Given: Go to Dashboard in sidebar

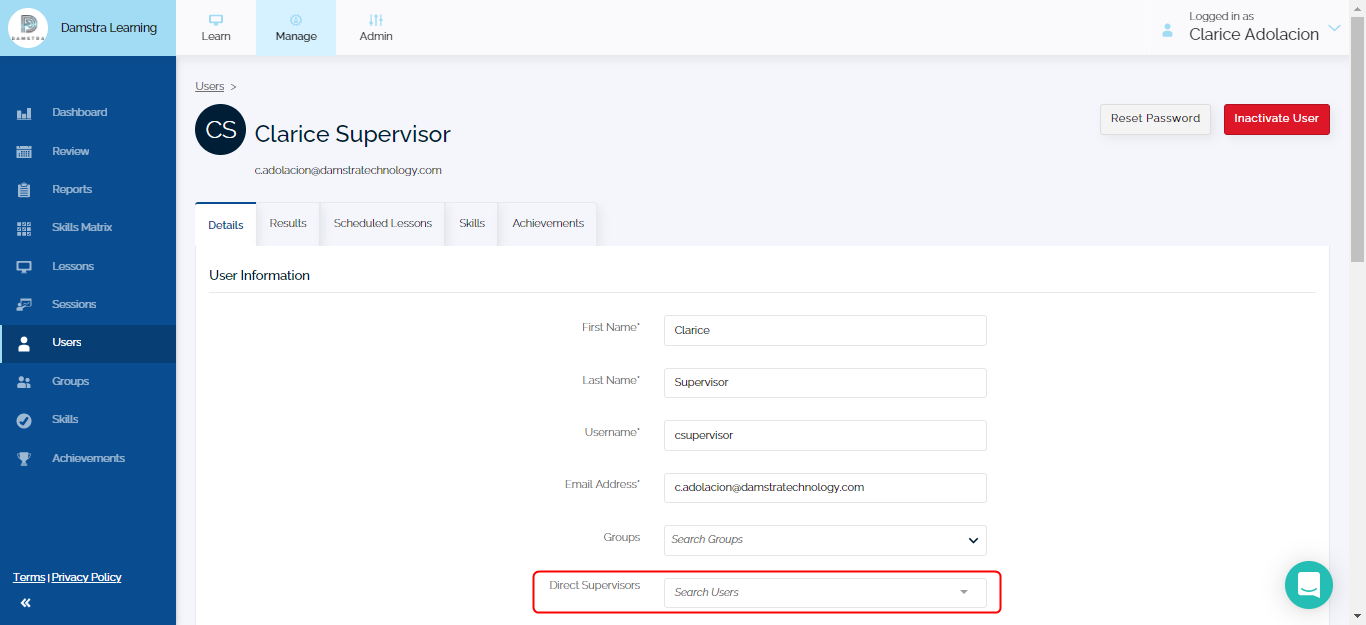Looking at the screenshot, I should 88,113.
